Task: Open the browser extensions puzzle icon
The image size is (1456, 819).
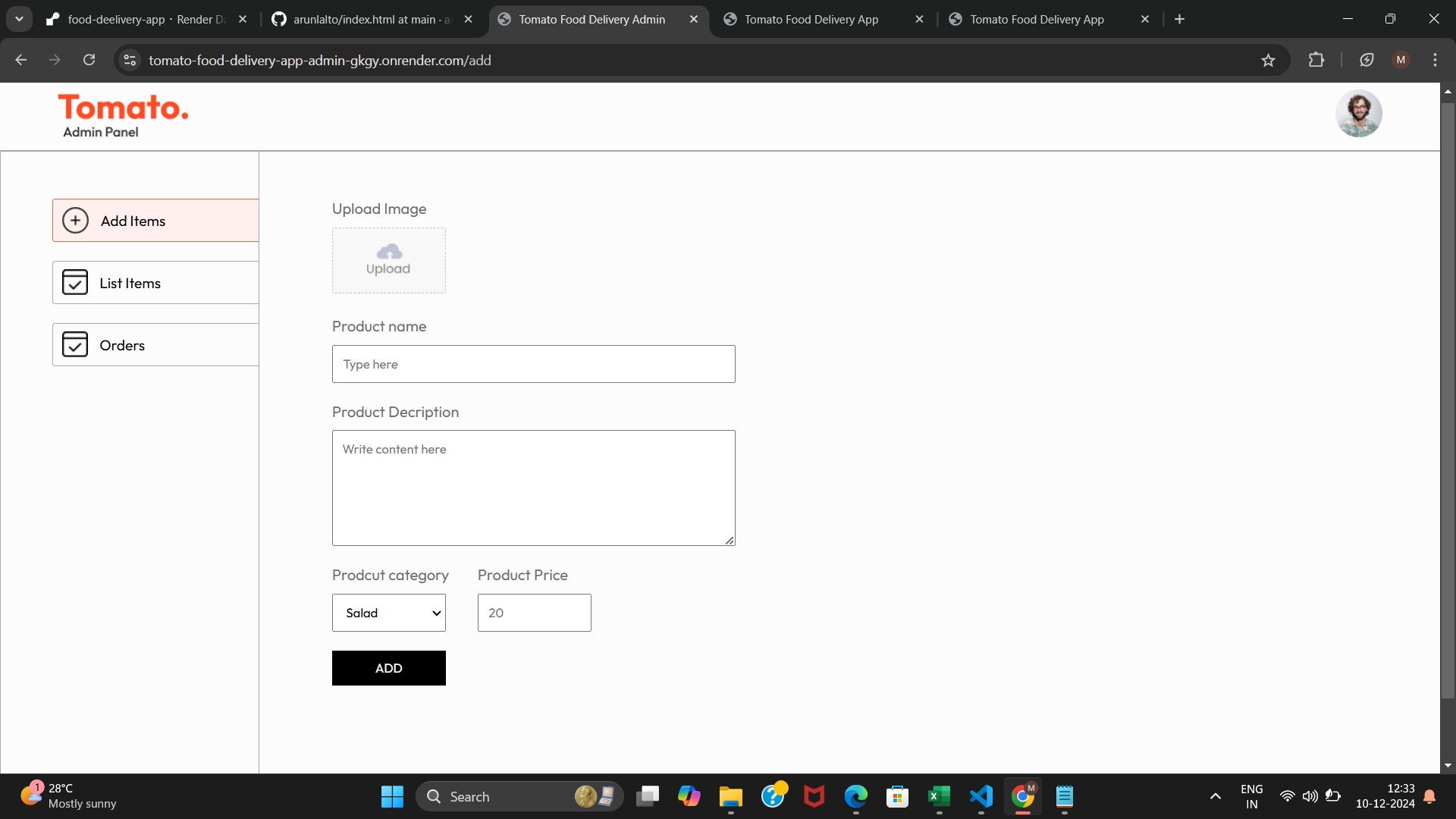Action: 1316,60
